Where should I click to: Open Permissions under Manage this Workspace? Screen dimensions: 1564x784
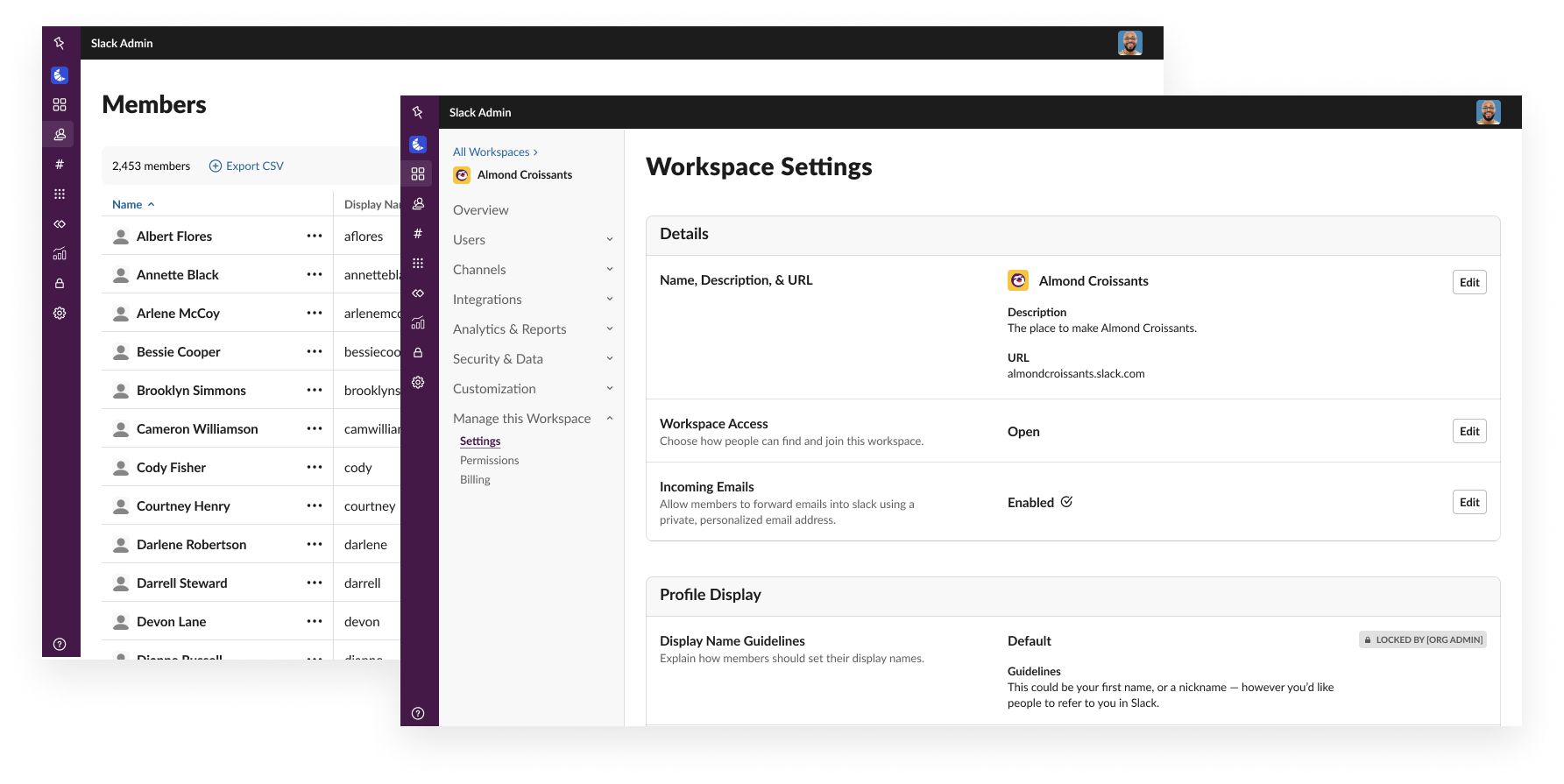[x=489, y=461]
